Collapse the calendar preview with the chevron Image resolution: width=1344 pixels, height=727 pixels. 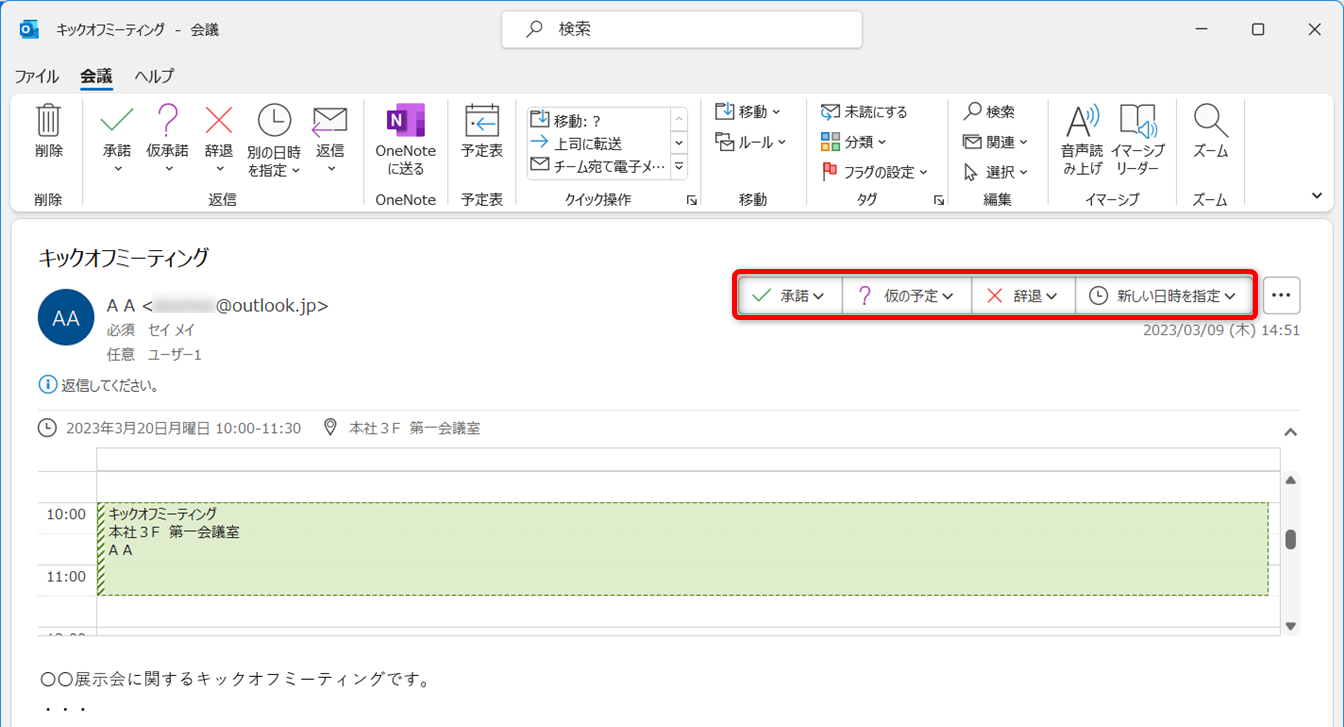click(1290, 432)
